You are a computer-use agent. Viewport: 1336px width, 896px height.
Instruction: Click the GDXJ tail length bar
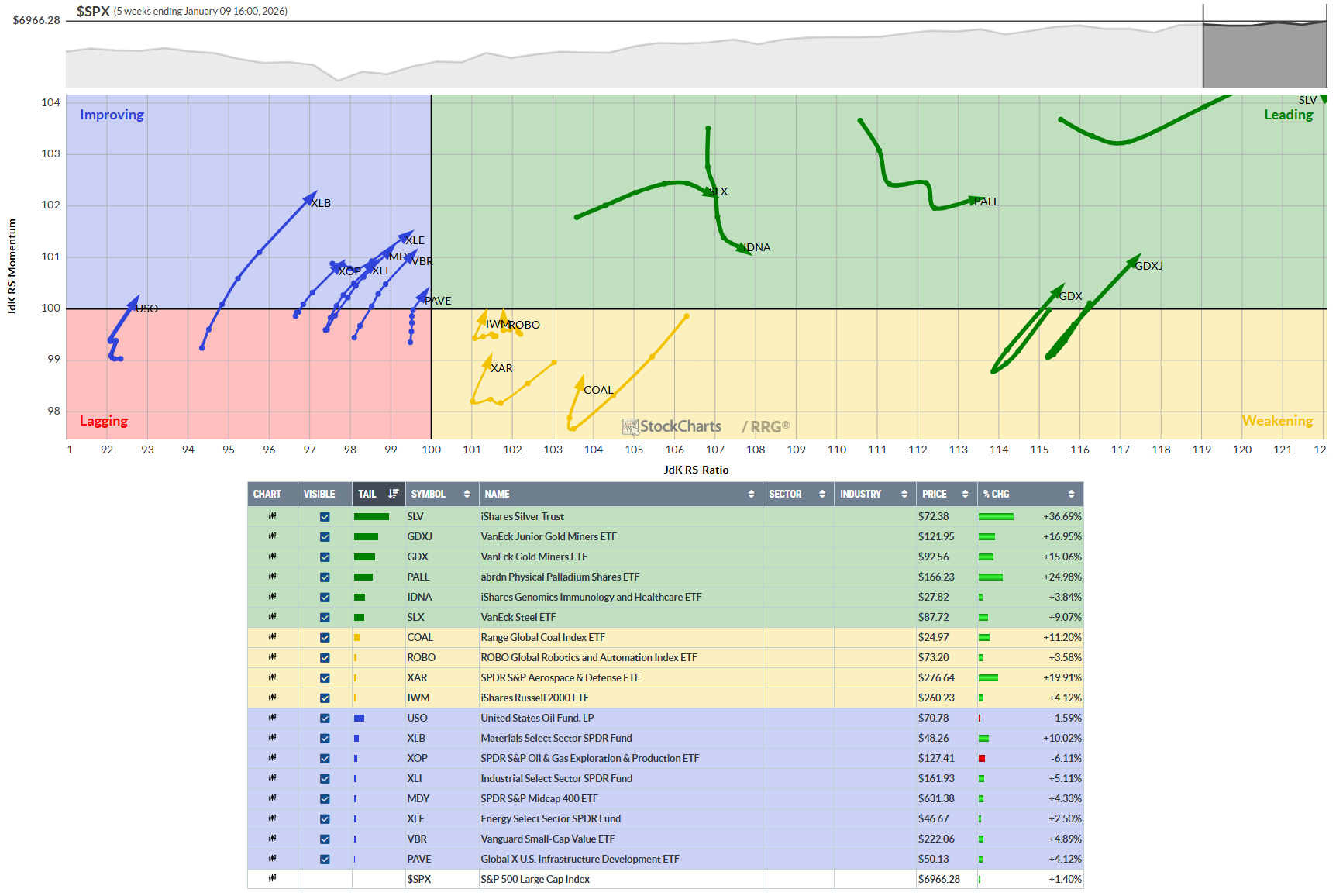[366, 536]
